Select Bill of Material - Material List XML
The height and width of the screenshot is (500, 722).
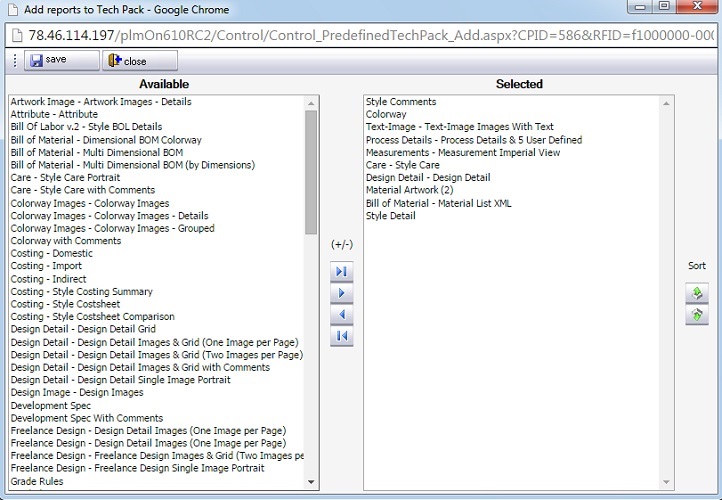point(438,203)
